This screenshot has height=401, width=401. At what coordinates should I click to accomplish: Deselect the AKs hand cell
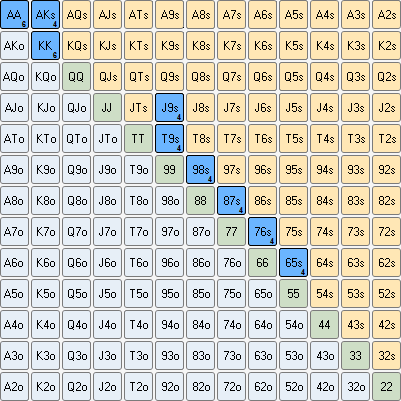pos(45,14)
